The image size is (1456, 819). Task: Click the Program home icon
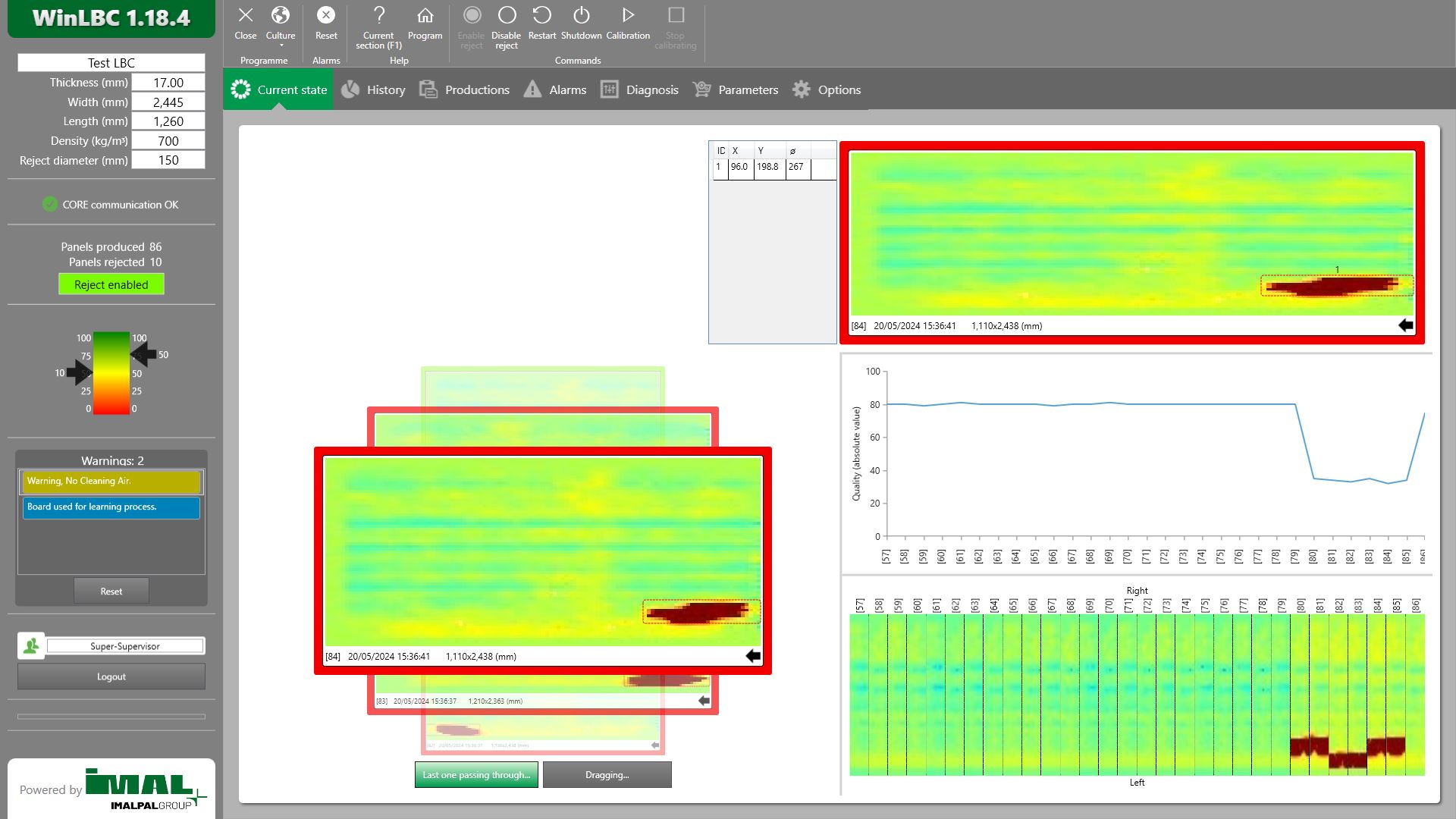[425, 15]
